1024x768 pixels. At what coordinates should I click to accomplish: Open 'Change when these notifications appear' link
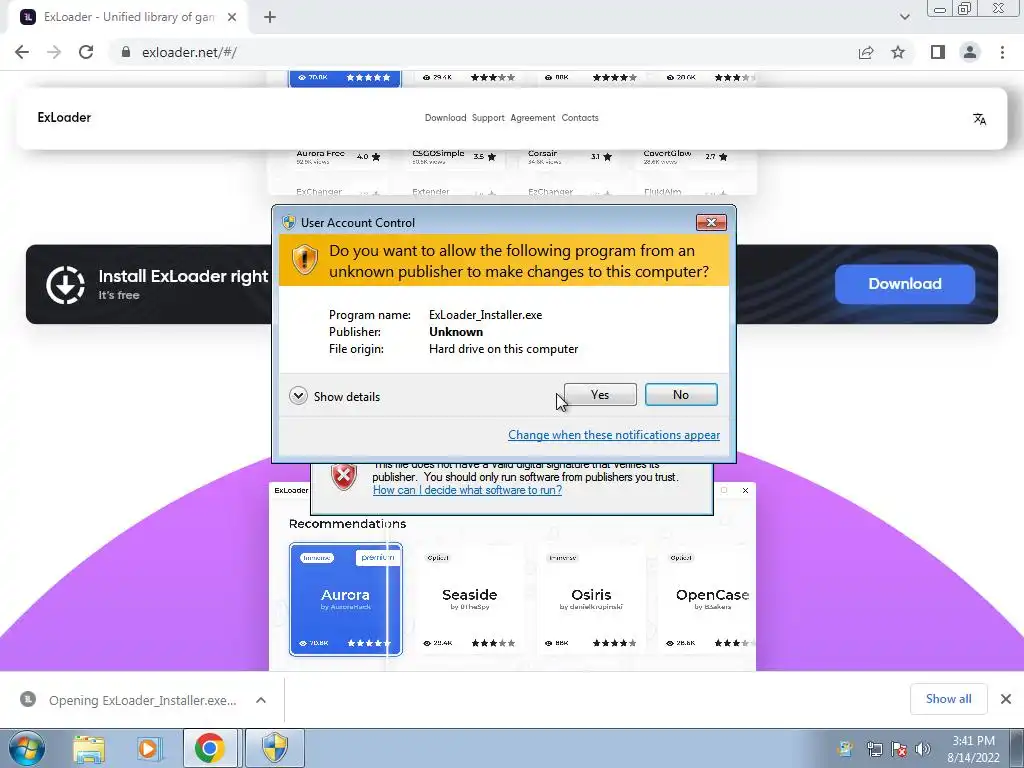614,435
